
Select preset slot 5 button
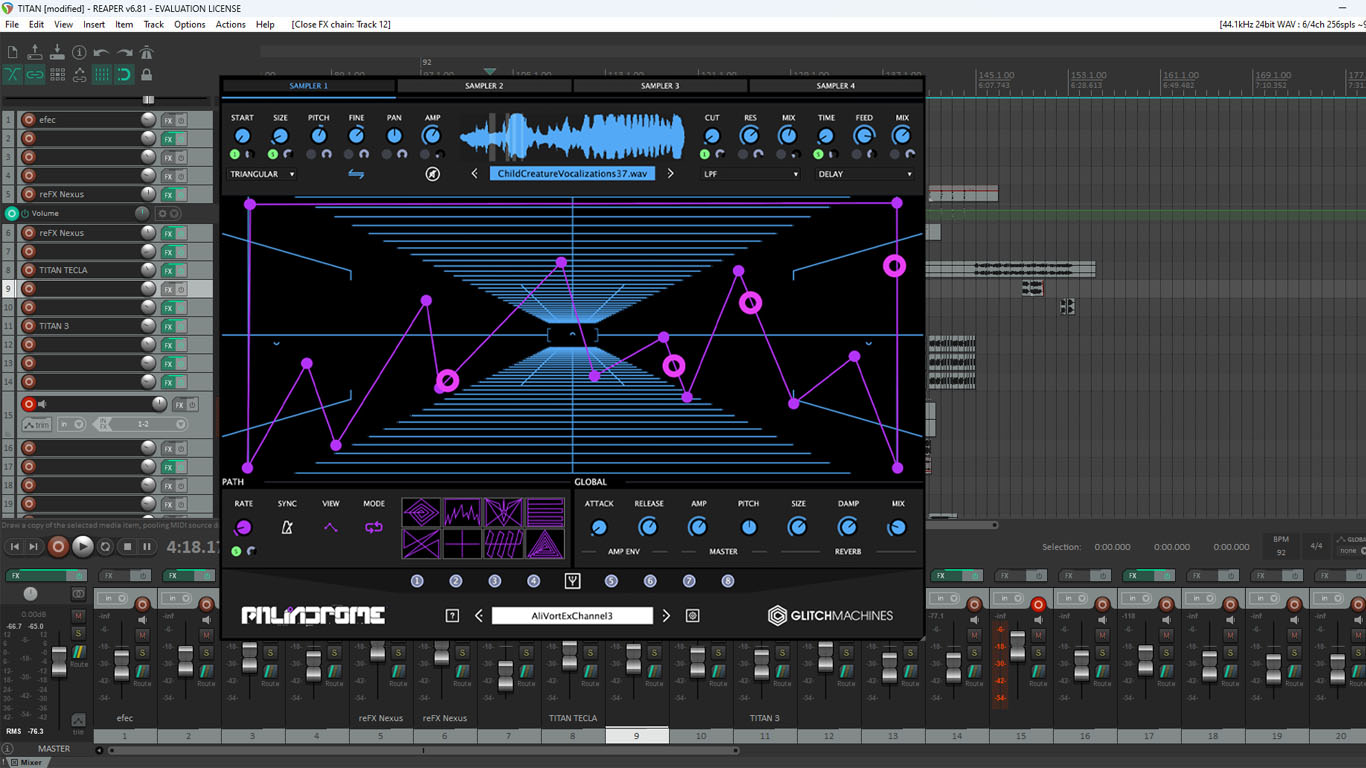611,581
